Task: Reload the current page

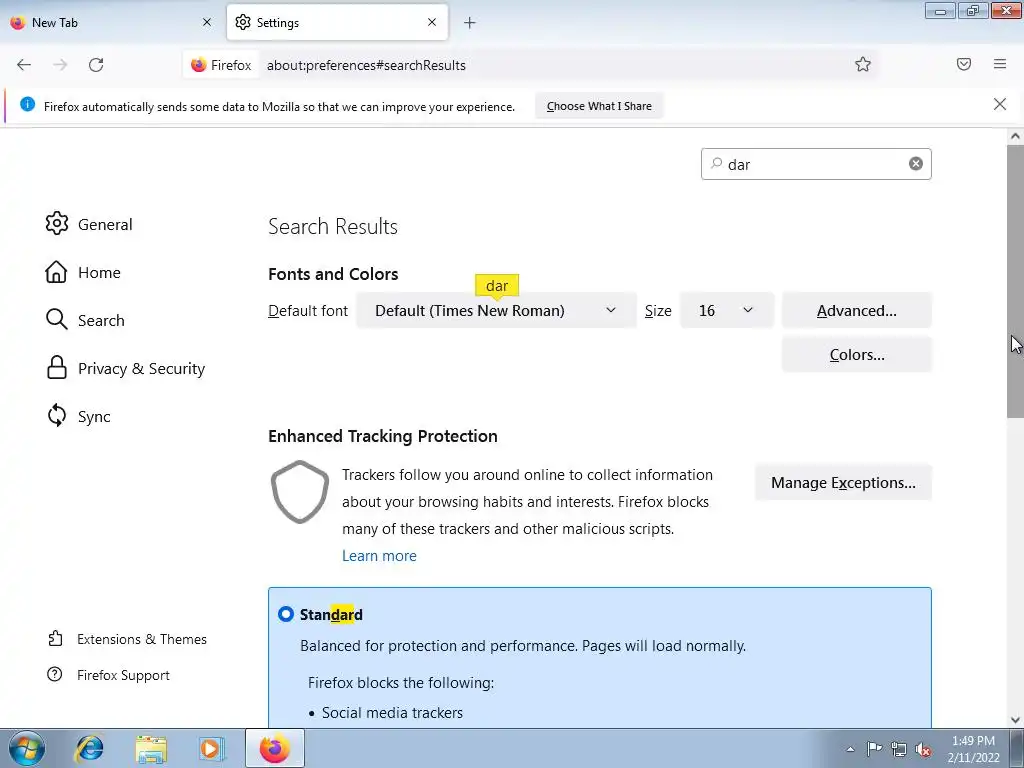Action: 96,65
